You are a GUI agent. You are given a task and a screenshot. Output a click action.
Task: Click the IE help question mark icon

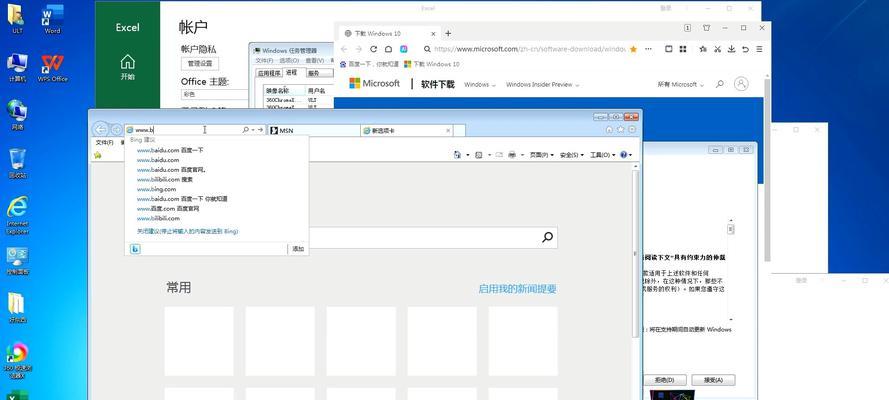click(624, 155)
